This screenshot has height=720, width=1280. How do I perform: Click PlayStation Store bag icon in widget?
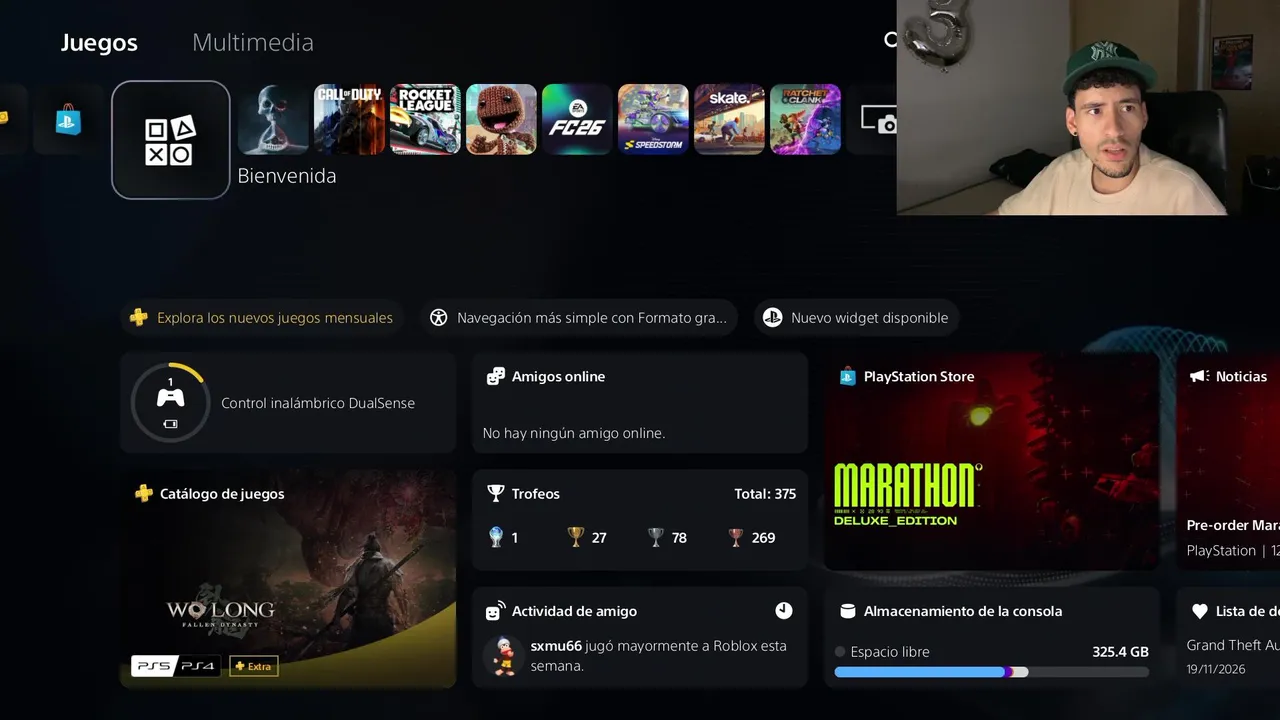847,377
